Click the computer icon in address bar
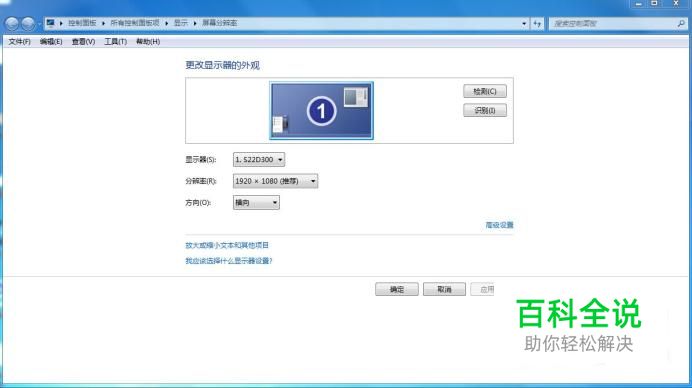692x388 pixels. [x=50, y=23]
